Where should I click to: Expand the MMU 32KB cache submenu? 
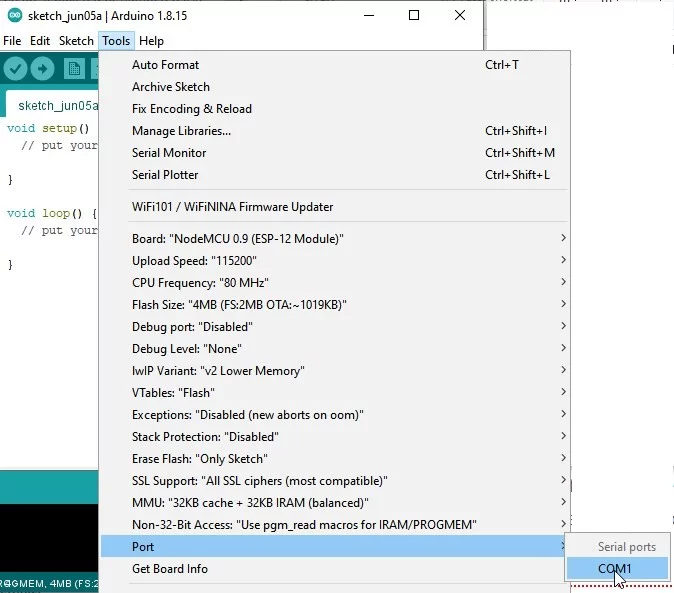click(335, 503)
